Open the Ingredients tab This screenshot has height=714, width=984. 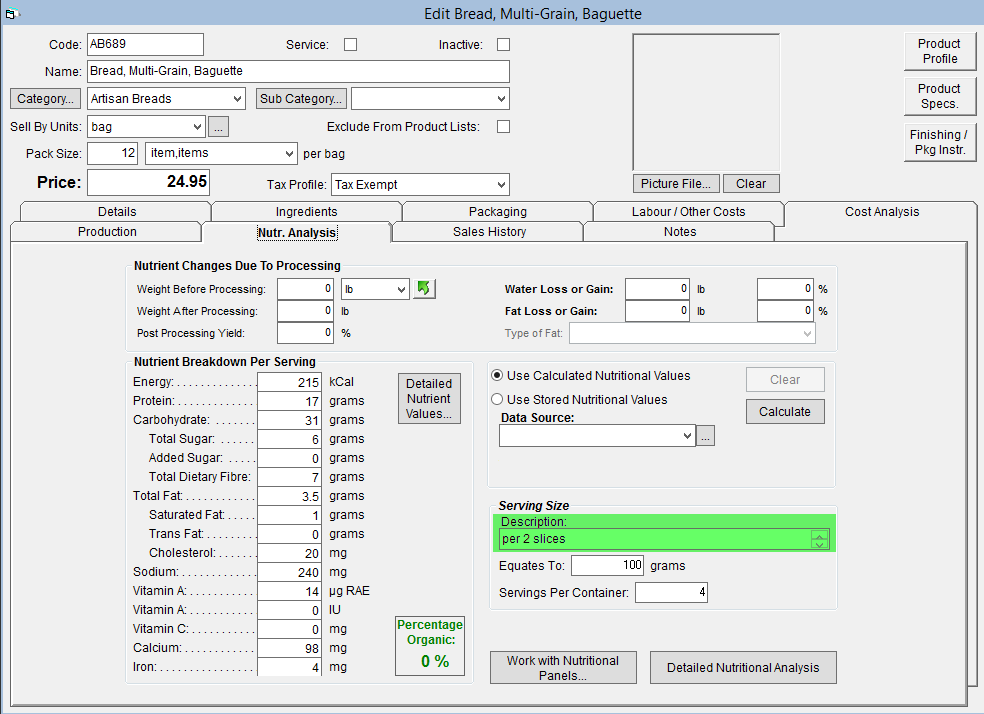pos(306,211)
